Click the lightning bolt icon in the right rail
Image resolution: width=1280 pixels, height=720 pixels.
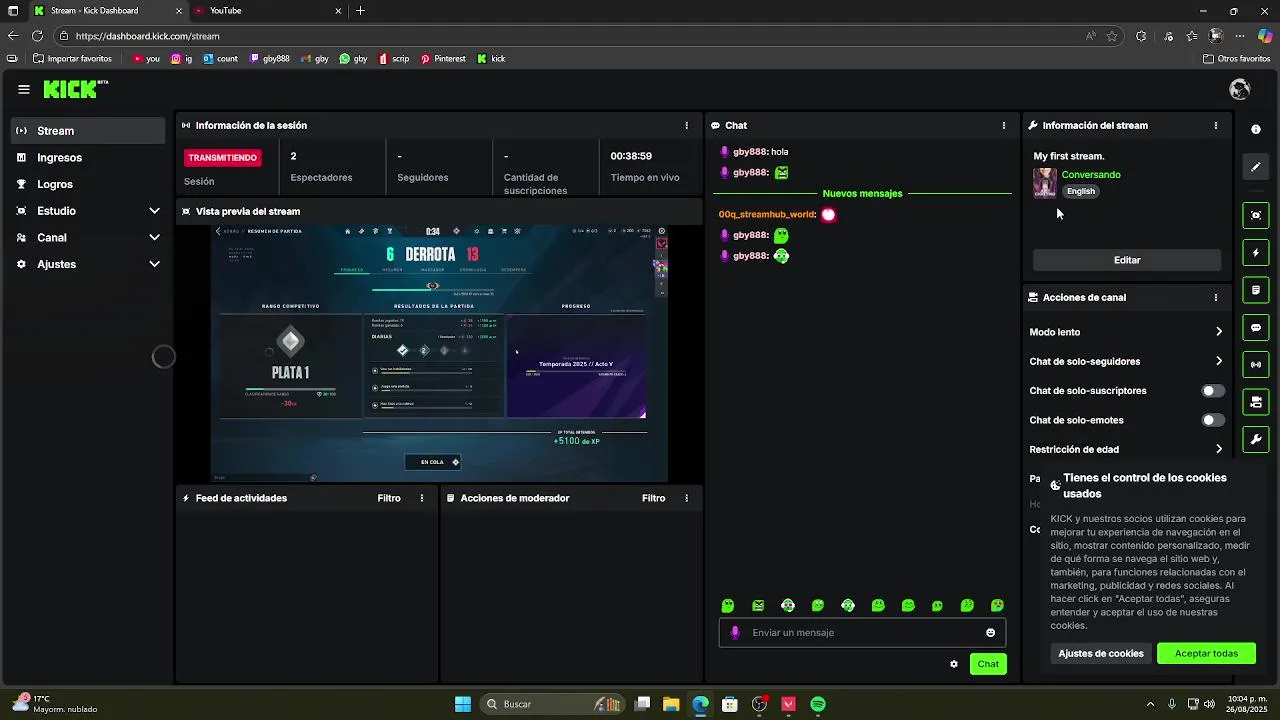pyautogui.click(x=1256, y=253)
